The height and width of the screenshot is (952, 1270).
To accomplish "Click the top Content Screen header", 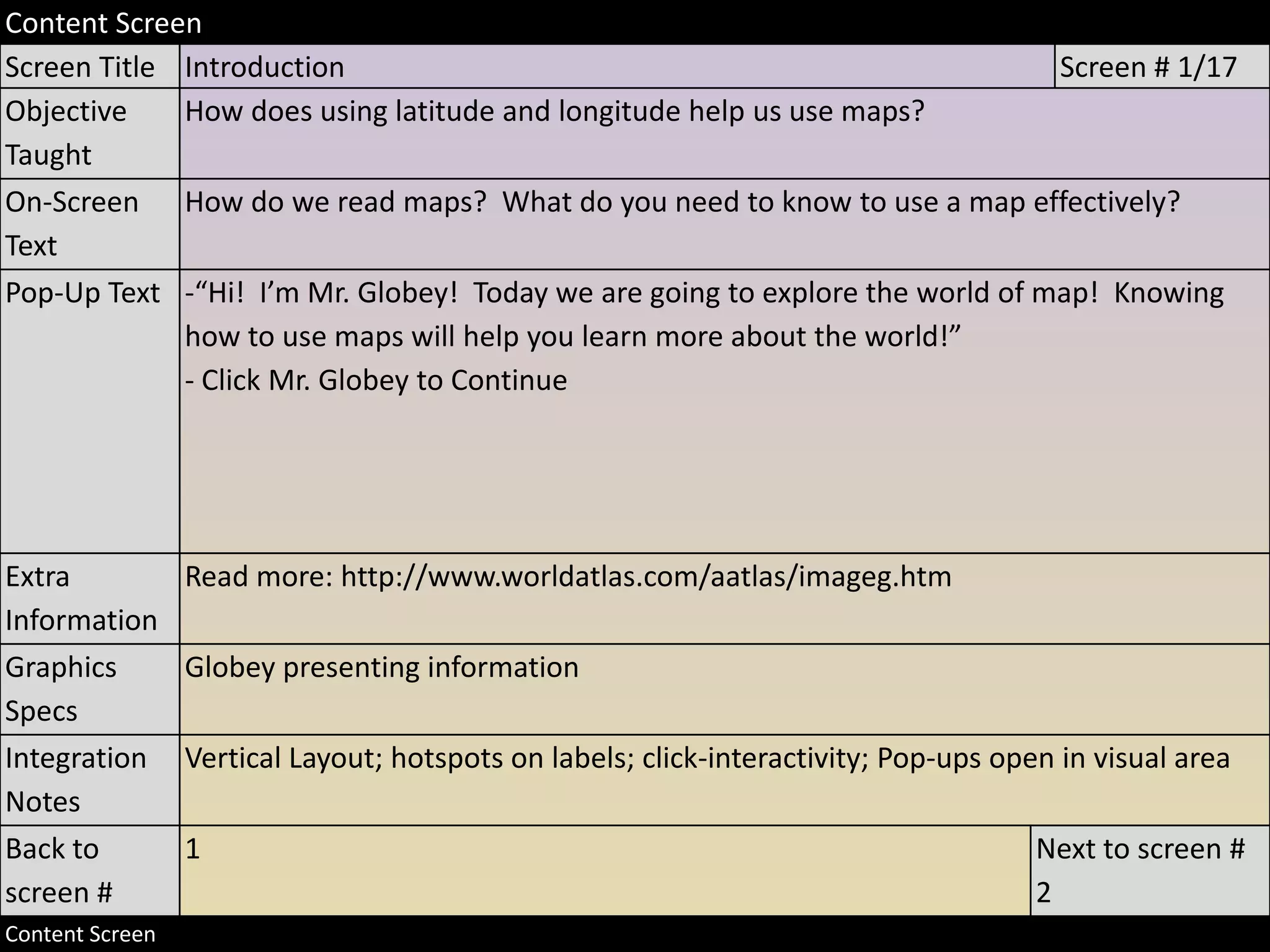I will click(104, 24).
